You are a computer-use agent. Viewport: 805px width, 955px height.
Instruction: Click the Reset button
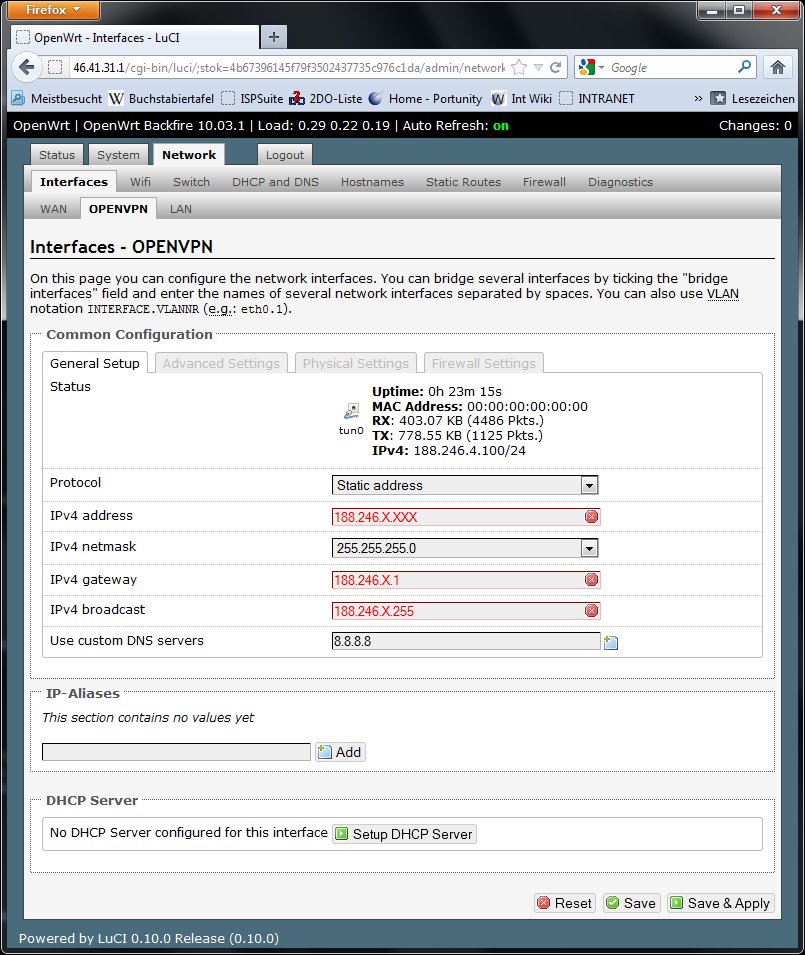564,903
